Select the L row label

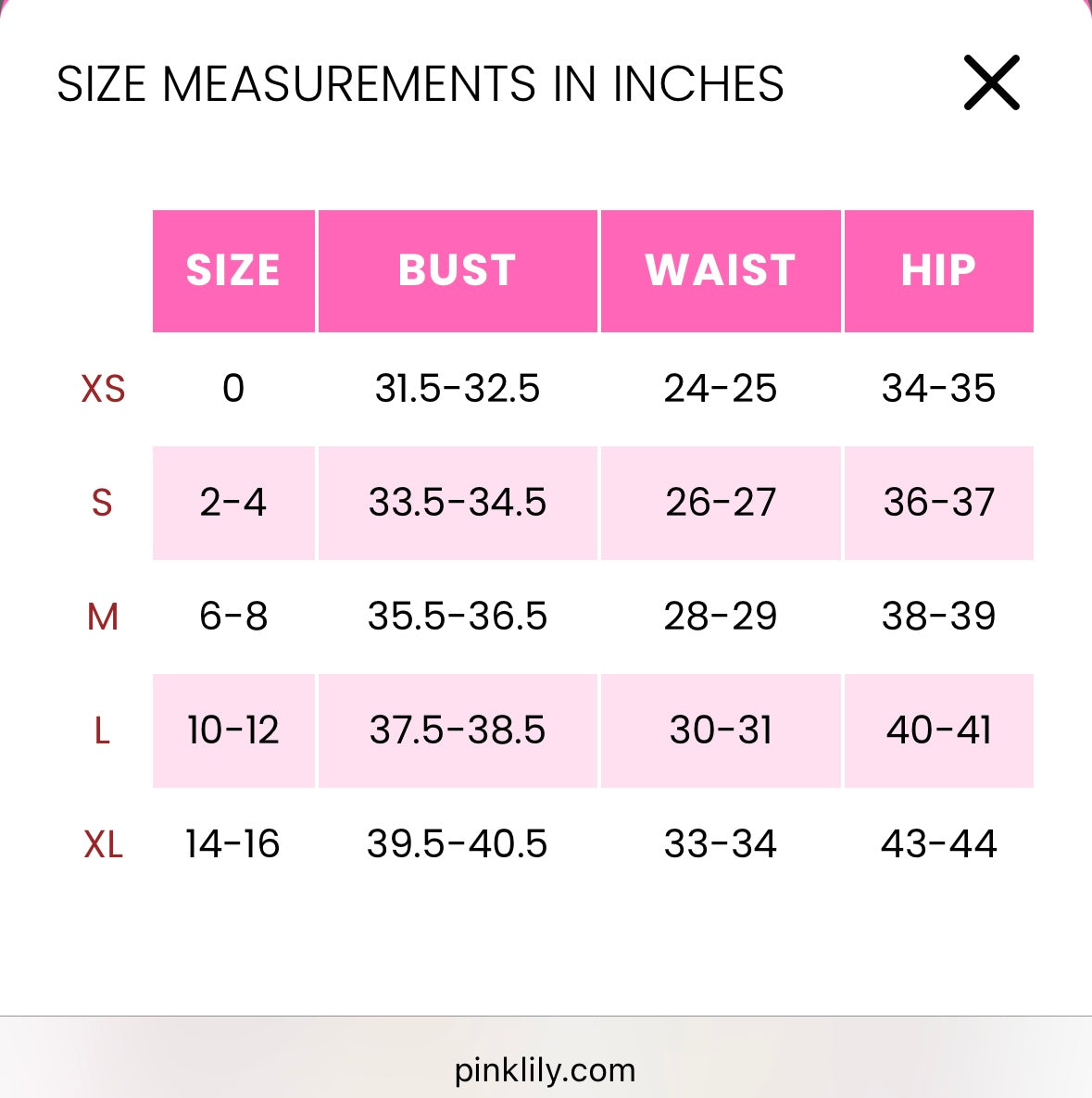(x=102, y=731)
